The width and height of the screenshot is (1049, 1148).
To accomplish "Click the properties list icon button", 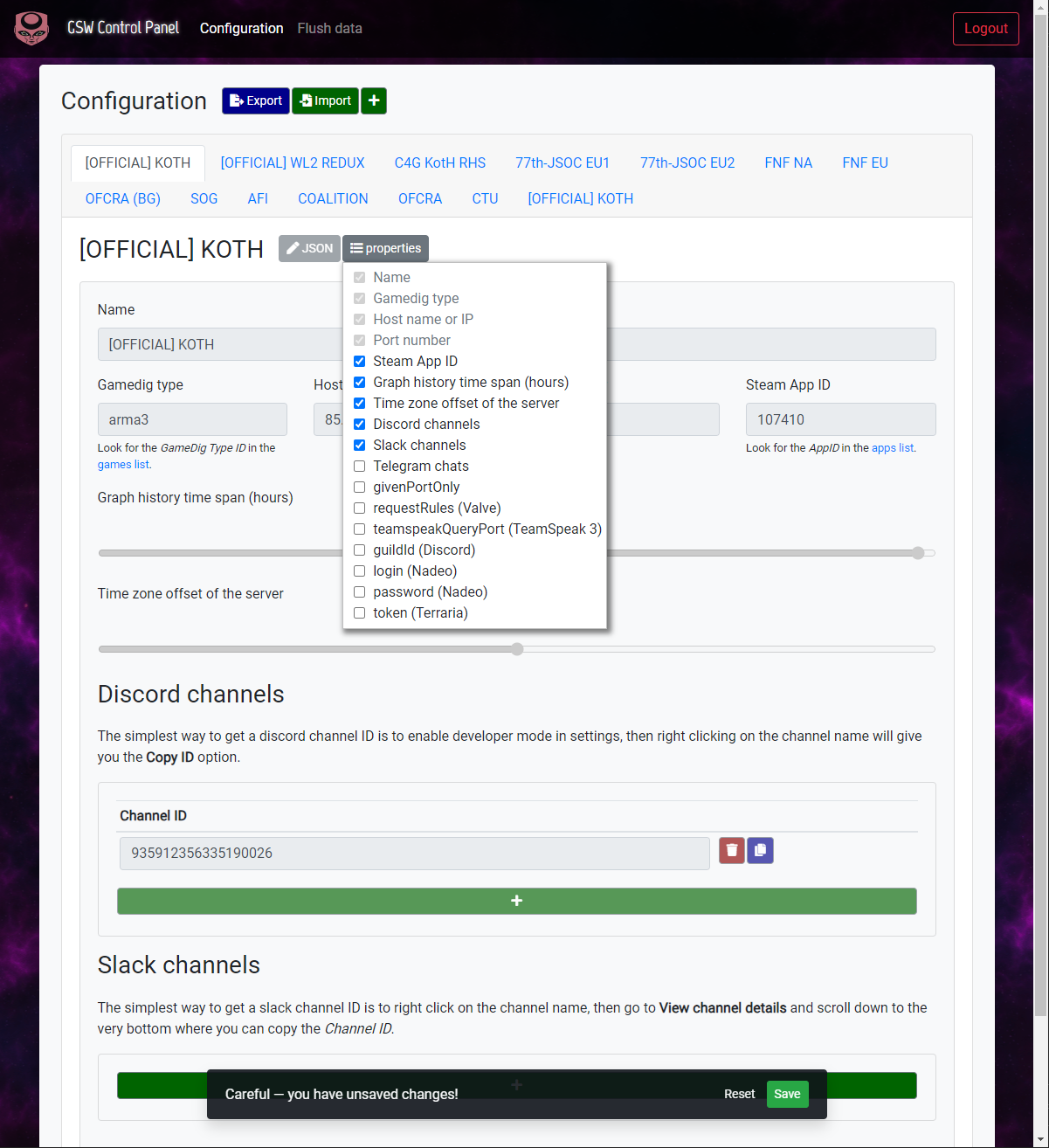I will tap(385, 248).
